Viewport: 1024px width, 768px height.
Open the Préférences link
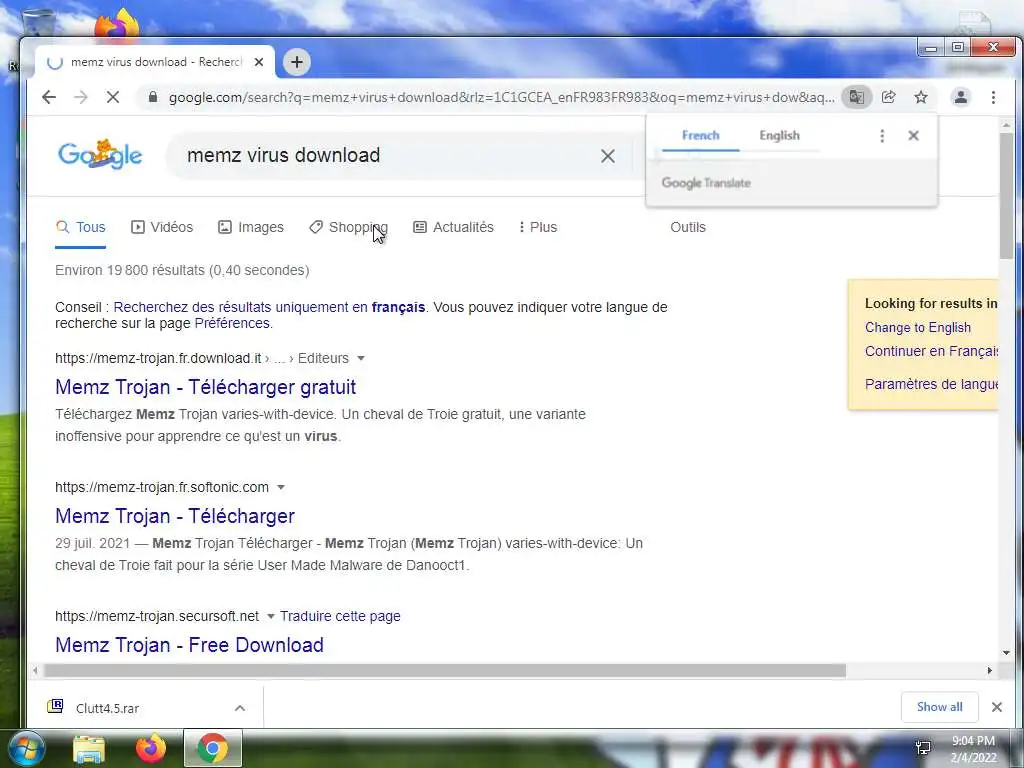(232, 323)
